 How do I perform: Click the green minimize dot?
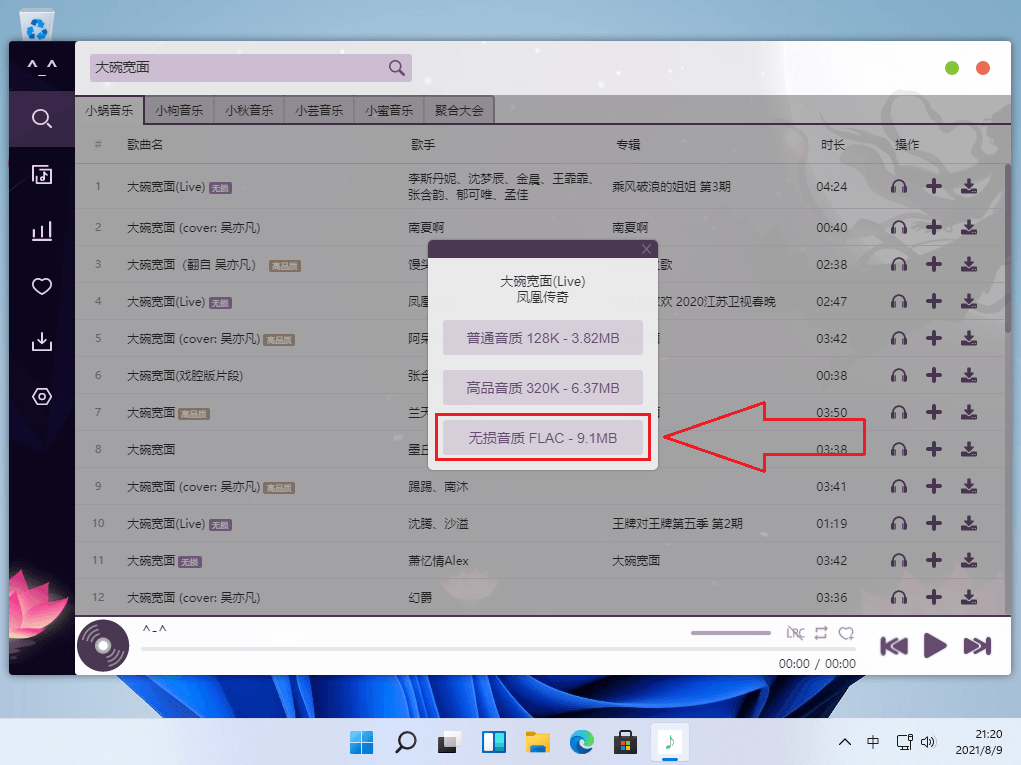(952, 68)
